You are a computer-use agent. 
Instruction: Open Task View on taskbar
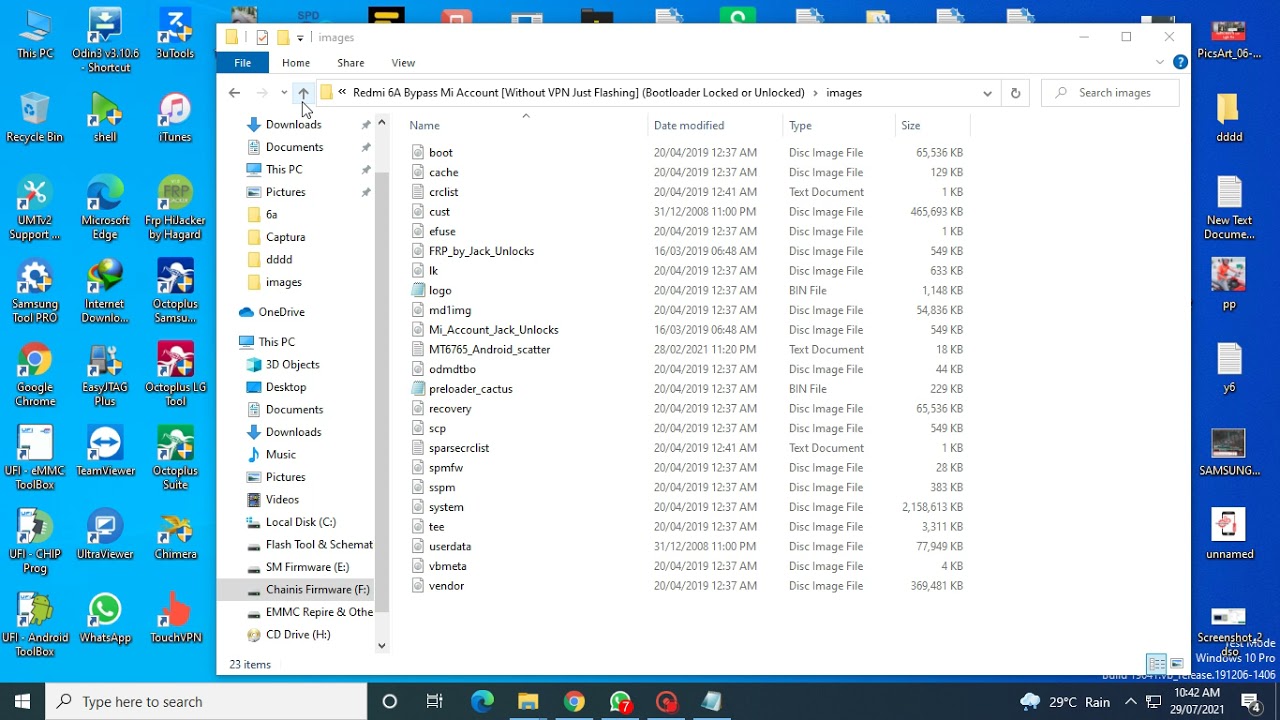pyautogui.click(x=434, y=701)
